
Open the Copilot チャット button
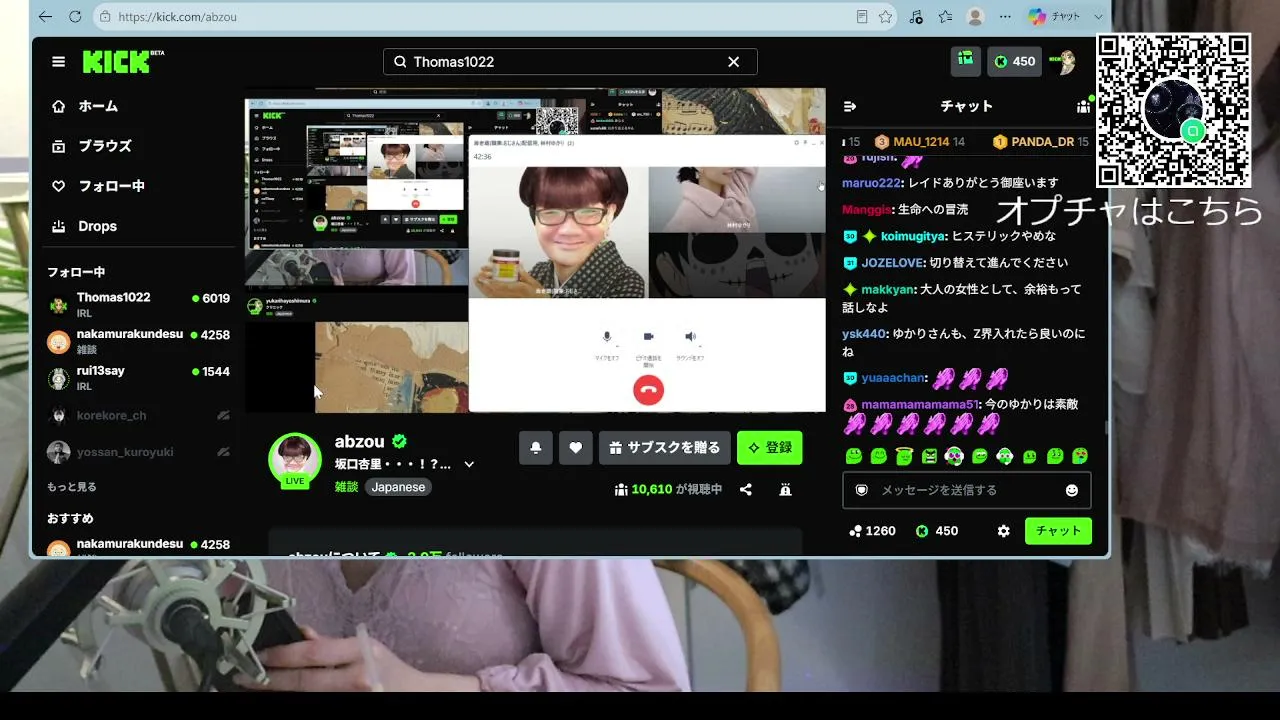1056,17
